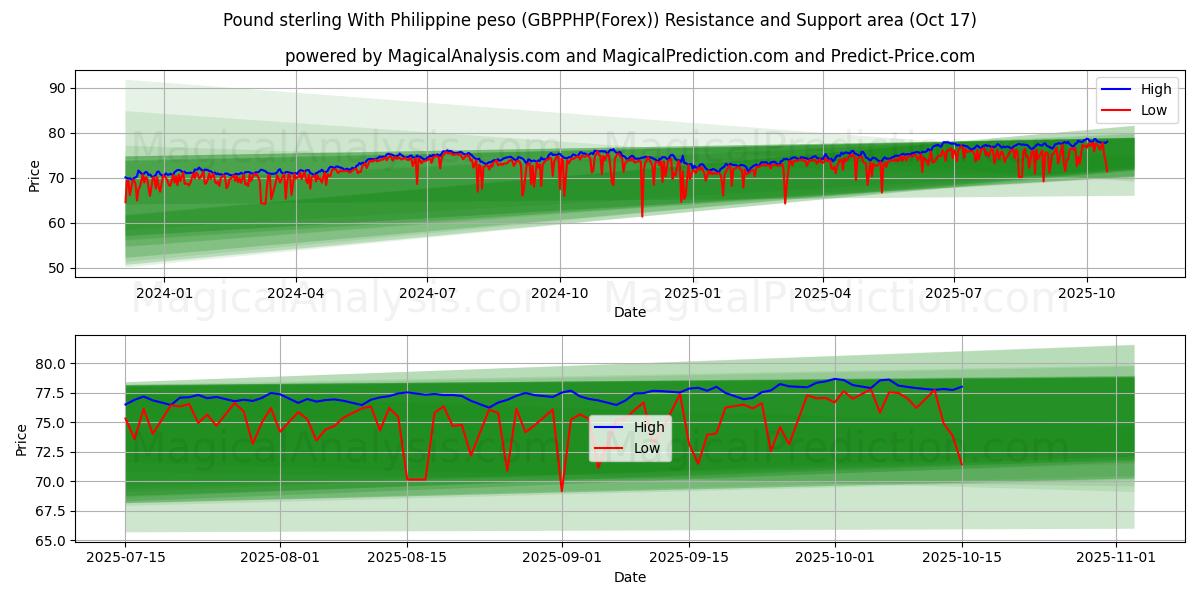Click the 80.0 value on bottom chart's y-axis
The height and width of the screenshot is (600, 1200).
[x=50, y=364]
